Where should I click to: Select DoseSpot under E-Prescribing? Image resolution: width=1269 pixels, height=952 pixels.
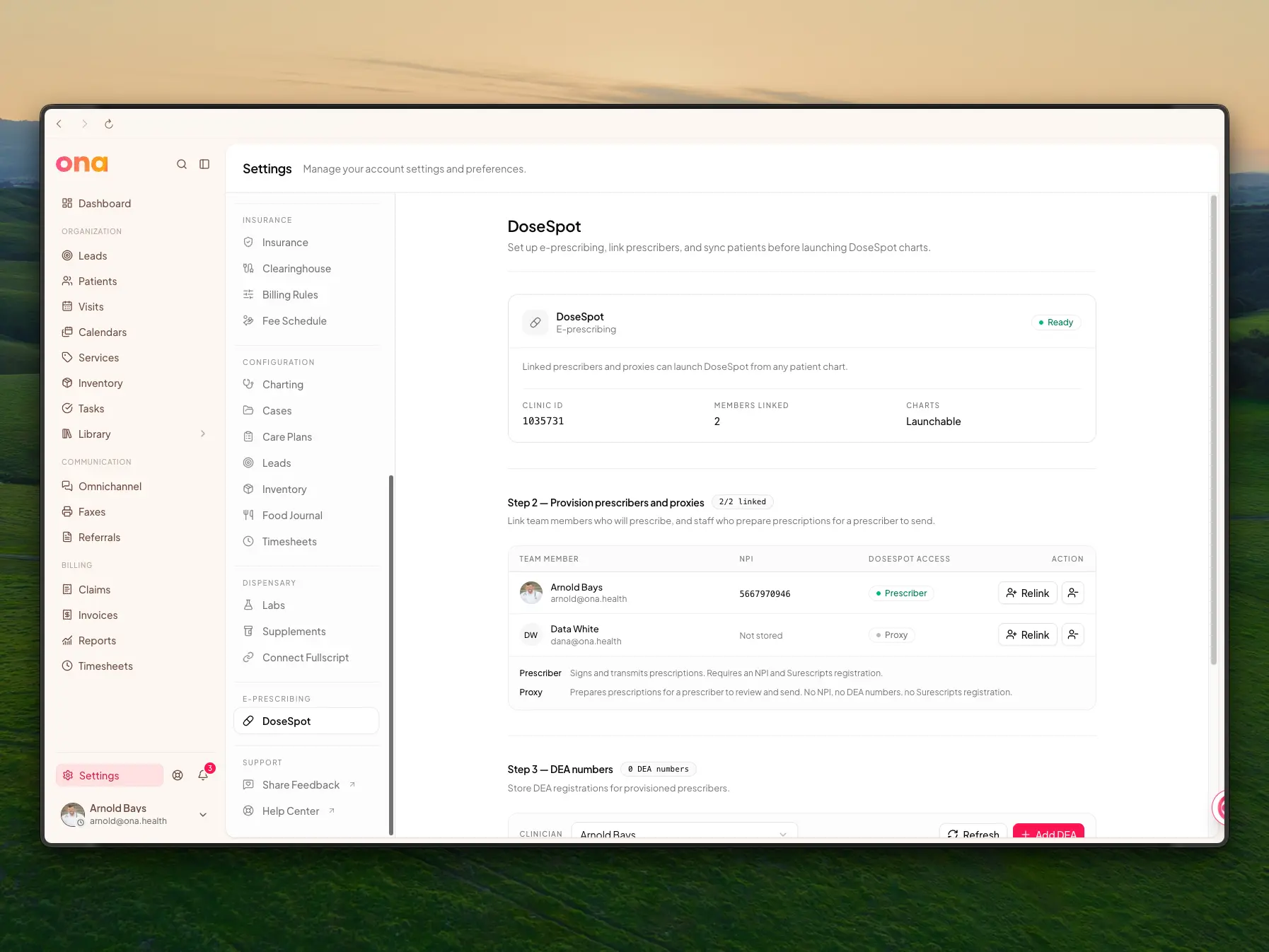coord(306,721)
